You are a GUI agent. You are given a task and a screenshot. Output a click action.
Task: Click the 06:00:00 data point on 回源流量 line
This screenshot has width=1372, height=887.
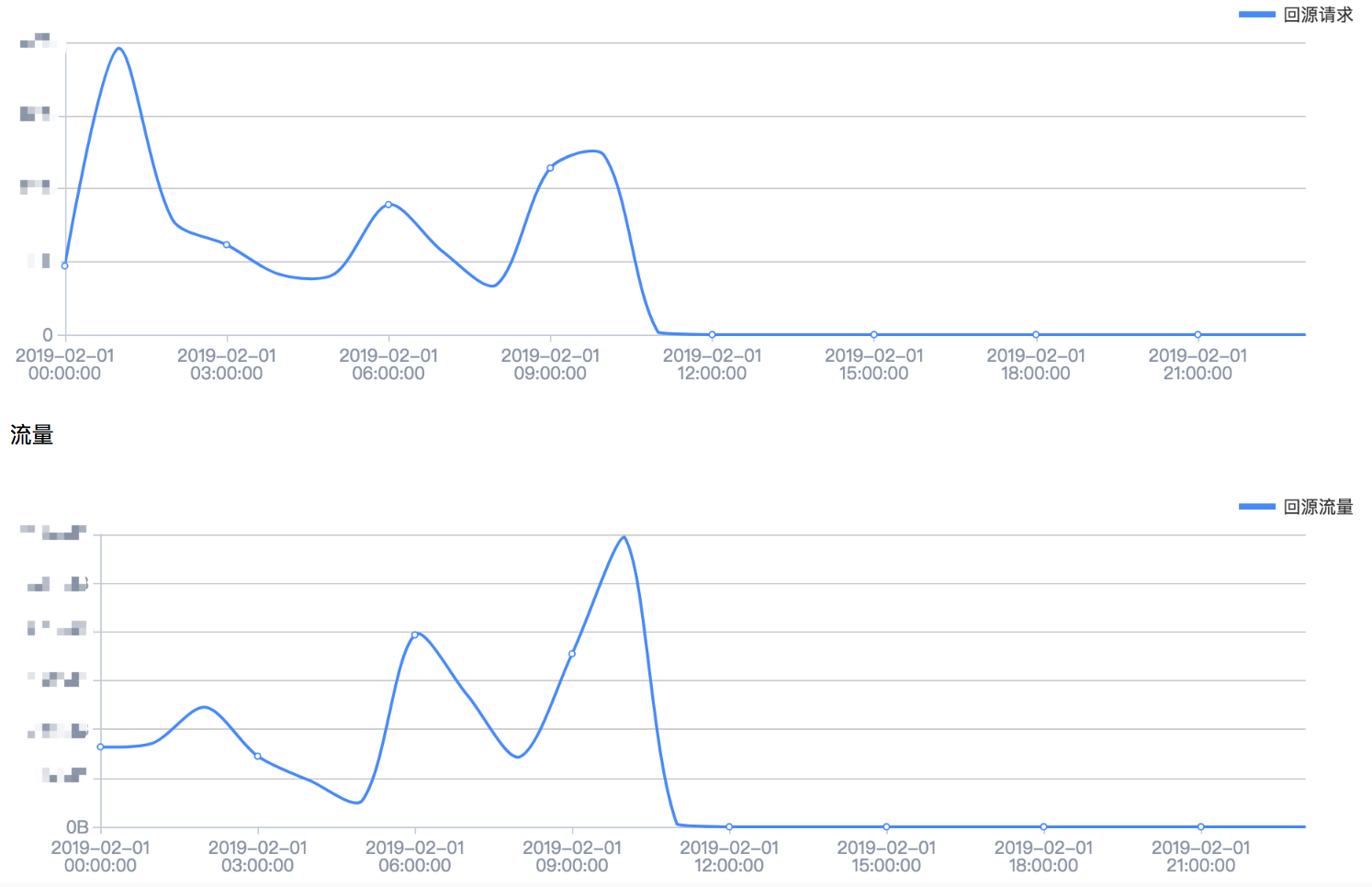(415, 634)
